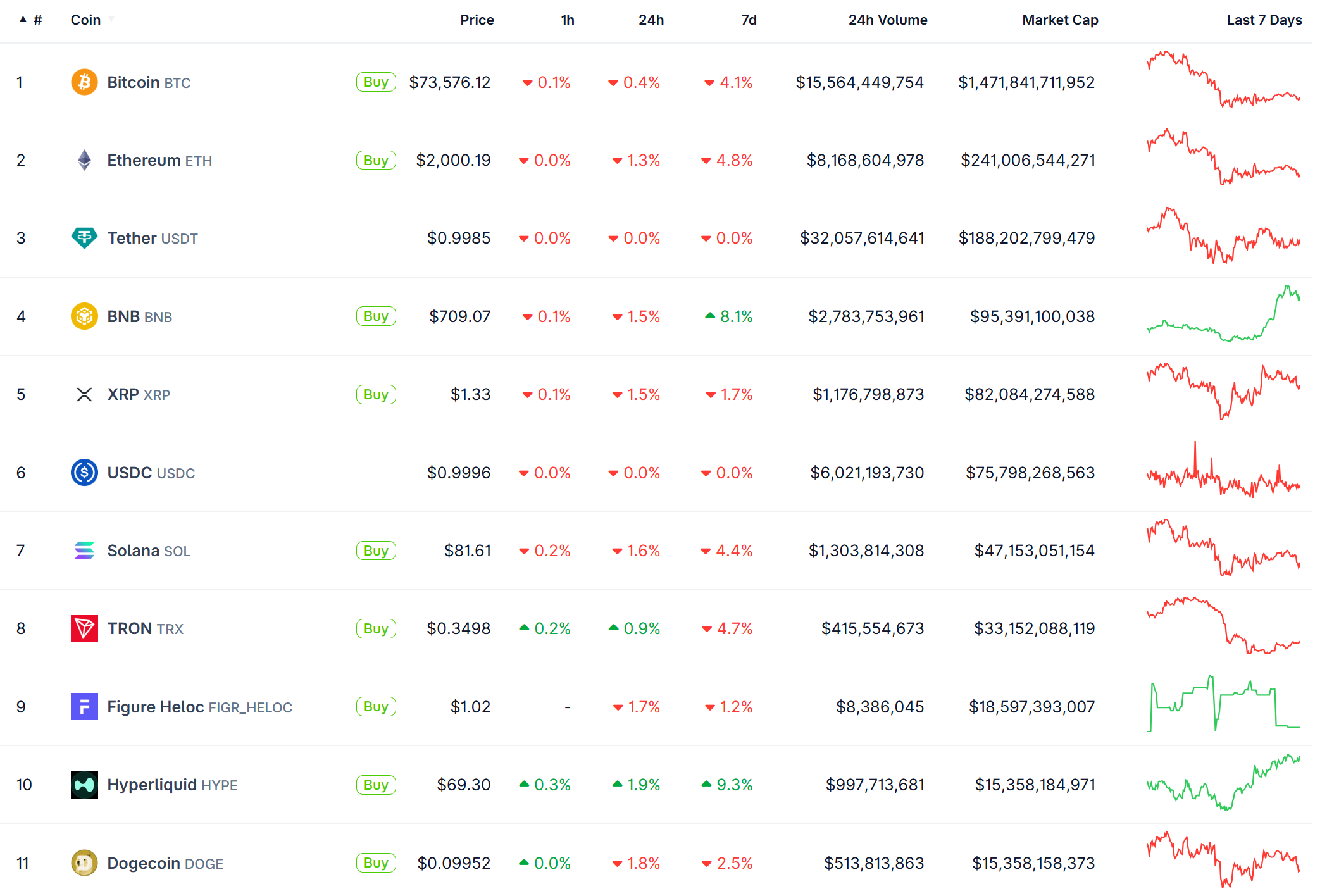Sort table by Coin column header

pyautogui.click(x=85, y=20)
